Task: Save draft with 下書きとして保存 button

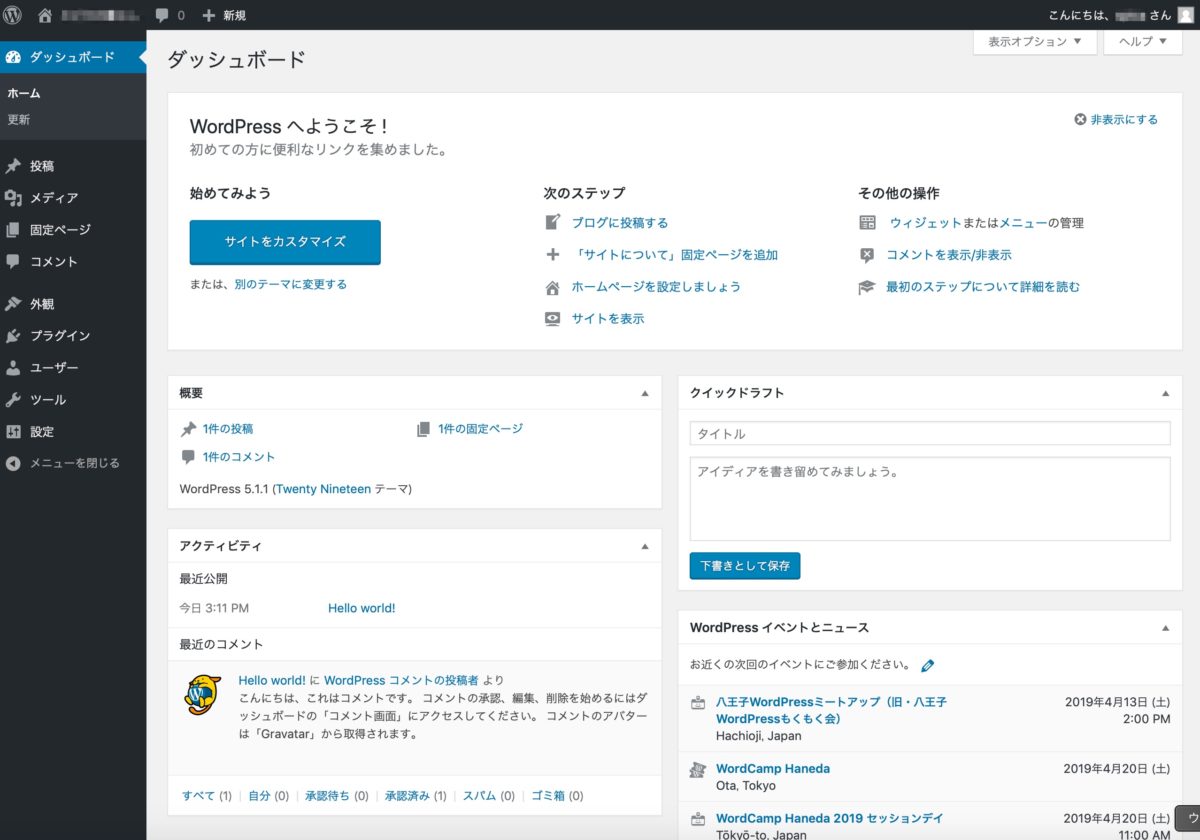Action: pos(745,566)
